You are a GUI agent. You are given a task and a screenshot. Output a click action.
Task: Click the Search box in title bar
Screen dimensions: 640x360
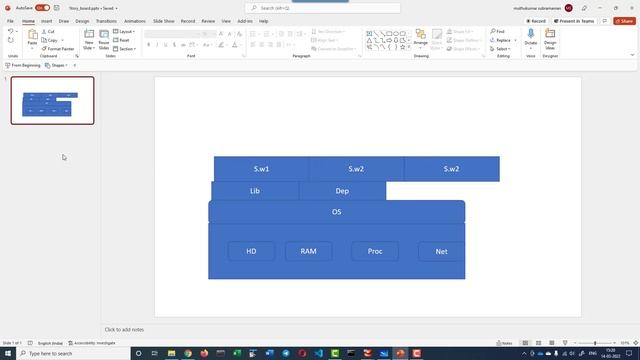[x=322, y=8]
